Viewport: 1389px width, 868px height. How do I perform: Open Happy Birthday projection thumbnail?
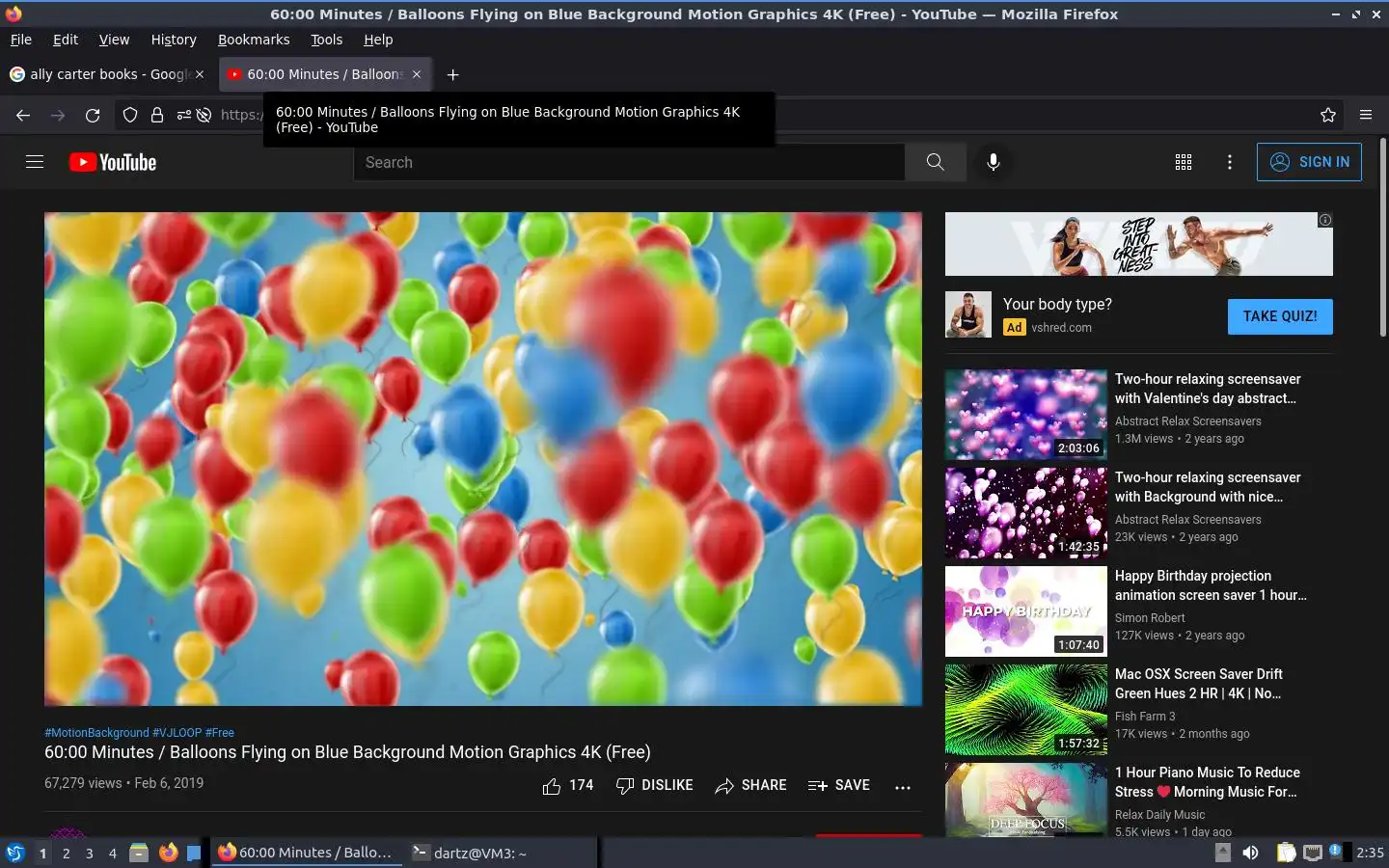pos(1026,610)
